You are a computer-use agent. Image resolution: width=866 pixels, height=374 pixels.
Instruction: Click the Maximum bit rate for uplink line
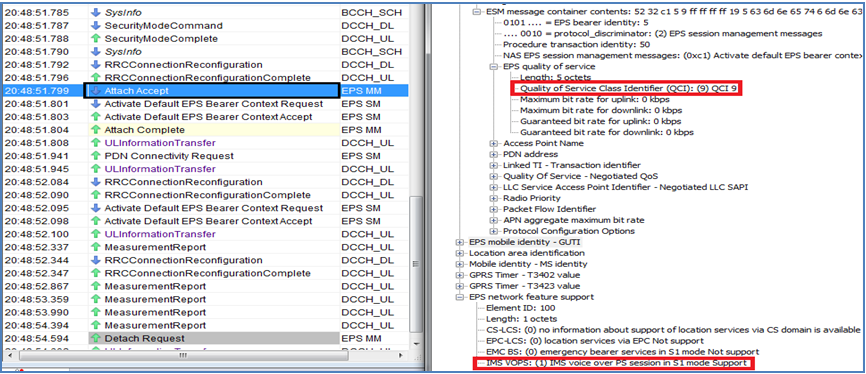(x=595, y=99)
